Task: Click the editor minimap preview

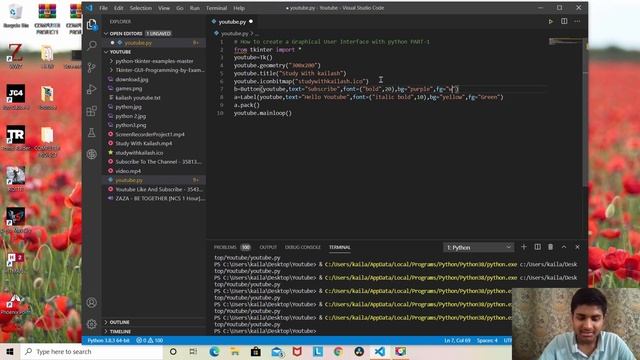Action: pyautogui.click(x=565, y=41)
